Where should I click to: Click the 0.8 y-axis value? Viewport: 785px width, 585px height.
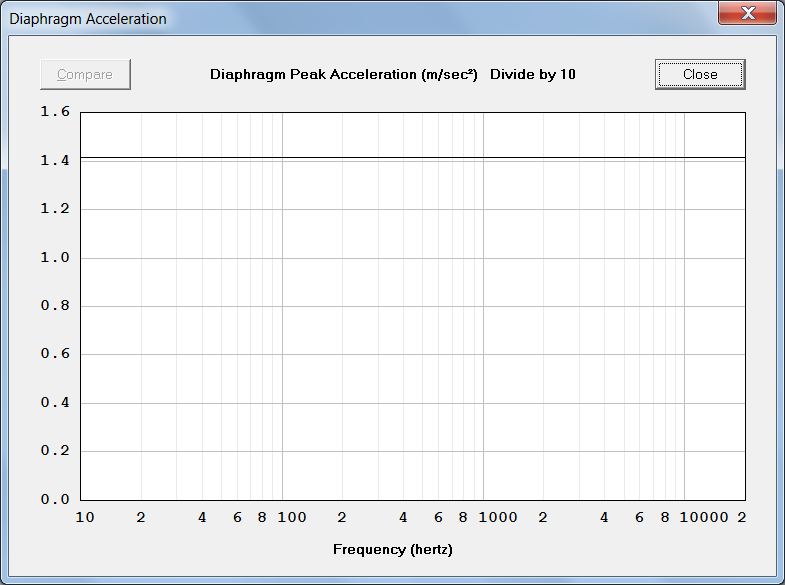[55, 305]
